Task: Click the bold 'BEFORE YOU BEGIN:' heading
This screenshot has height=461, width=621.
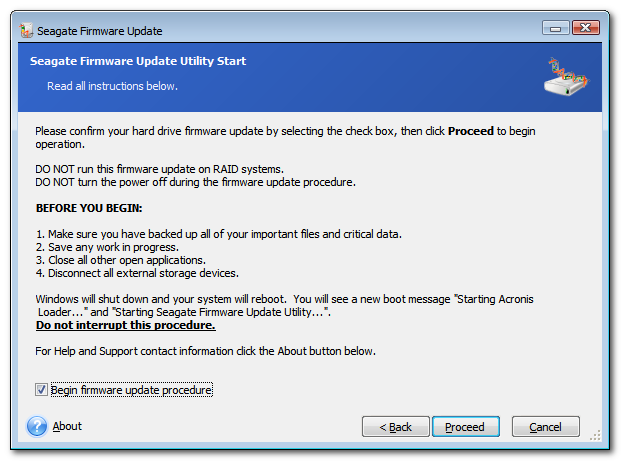Action: tap(89, 208)
